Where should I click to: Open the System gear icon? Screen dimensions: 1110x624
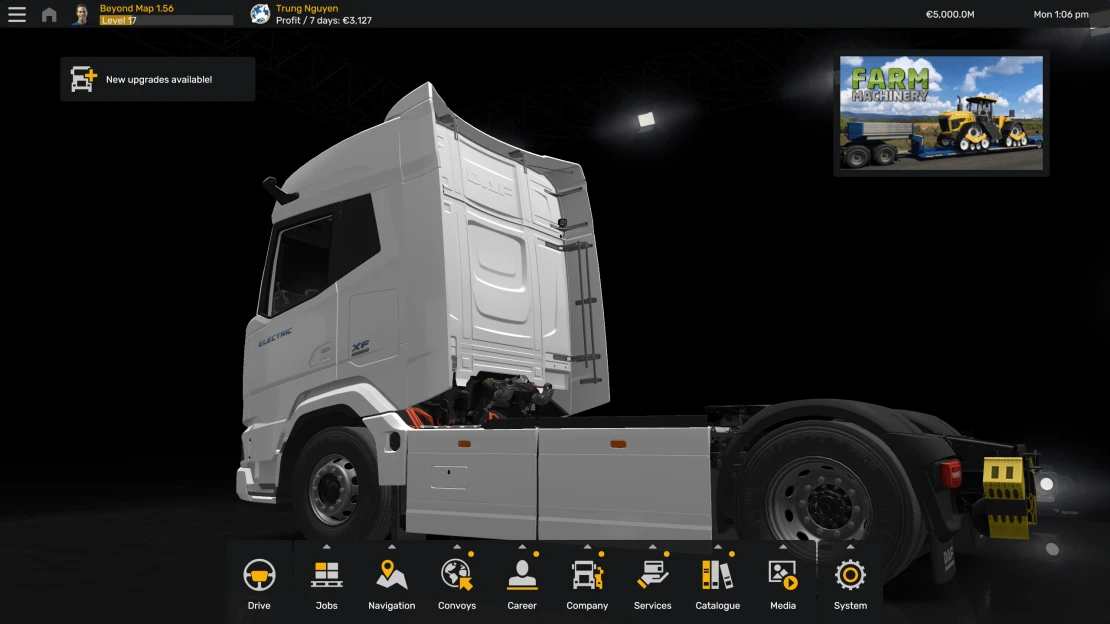coord(850,576)
